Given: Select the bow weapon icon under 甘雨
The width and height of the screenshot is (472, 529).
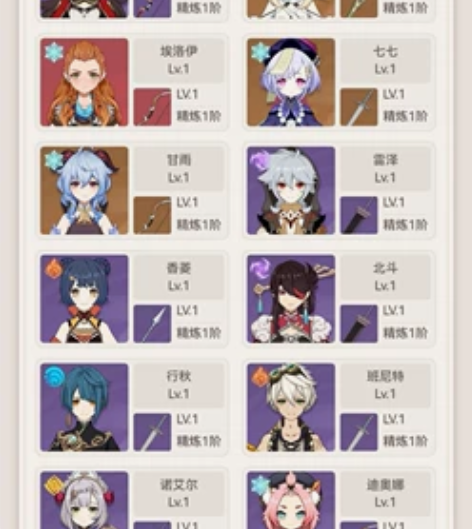Looking at the screenshot, I should (x=152, y=215).
